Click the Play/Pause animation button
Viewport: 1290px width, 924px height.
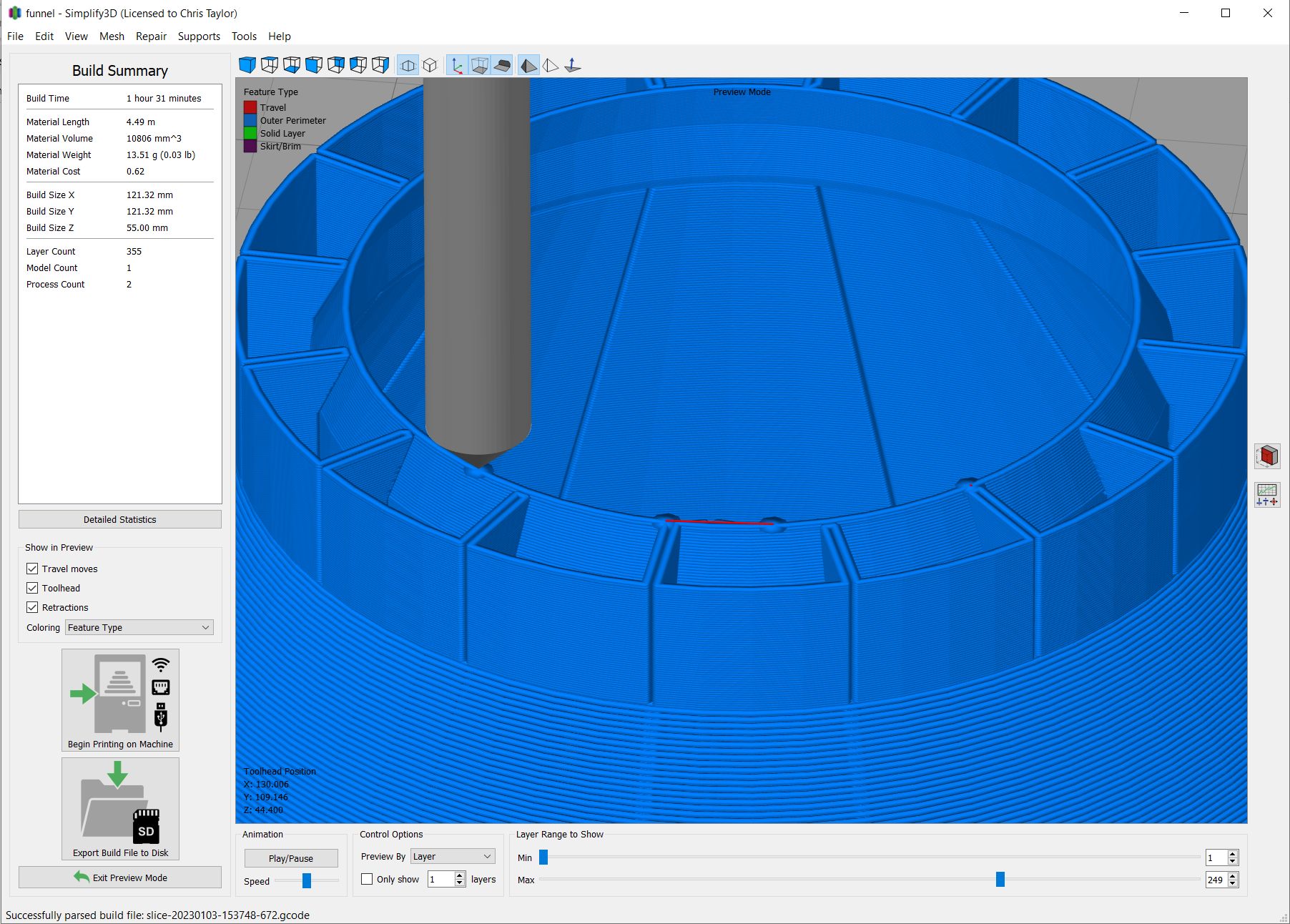(291, 858)
